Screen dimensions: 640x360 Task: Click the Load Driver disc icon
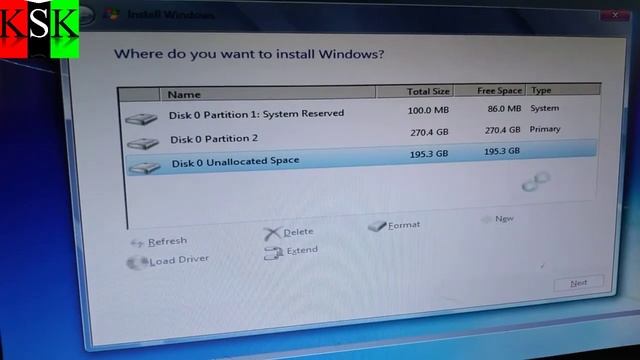point(137,262)
